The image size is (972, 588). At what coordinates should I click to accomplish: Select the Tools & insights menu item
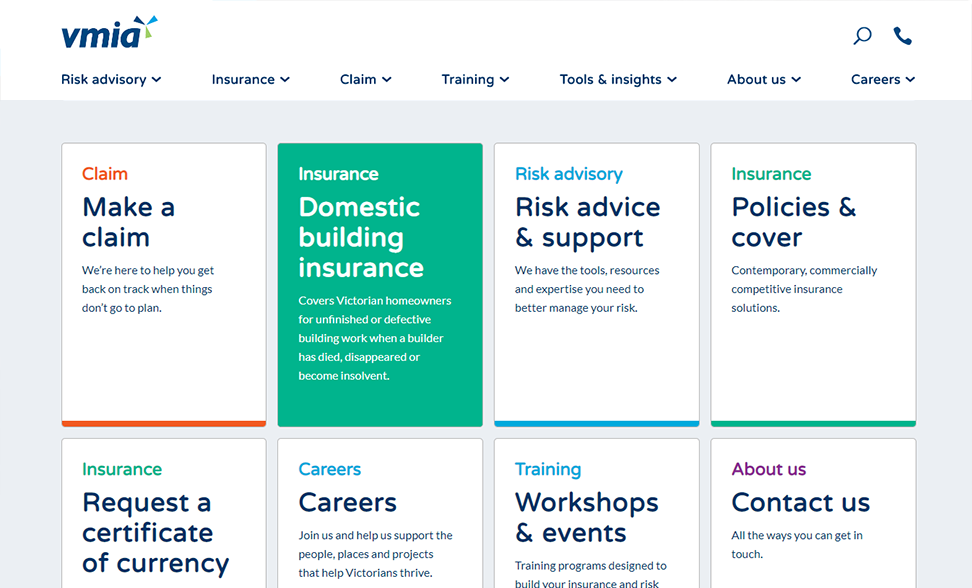point(618,79)
